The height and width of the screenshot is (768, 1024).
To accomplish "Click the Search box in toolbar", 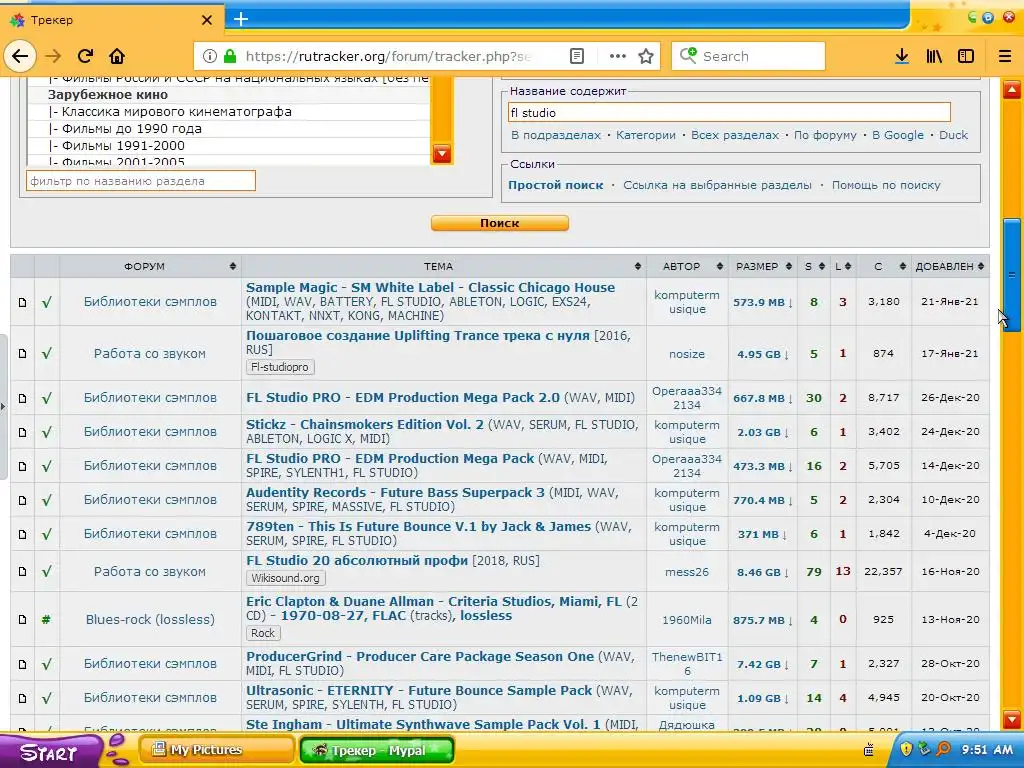I will tap(748, 56).
